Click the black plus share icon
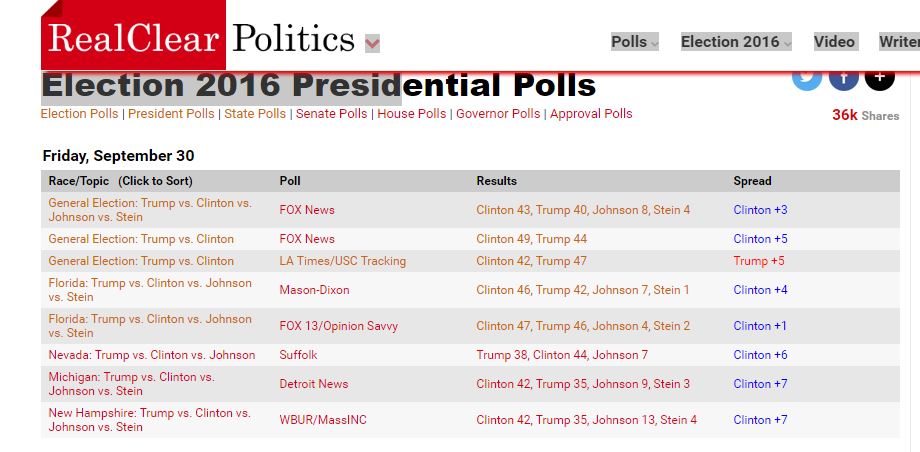 tap(880, 80)
